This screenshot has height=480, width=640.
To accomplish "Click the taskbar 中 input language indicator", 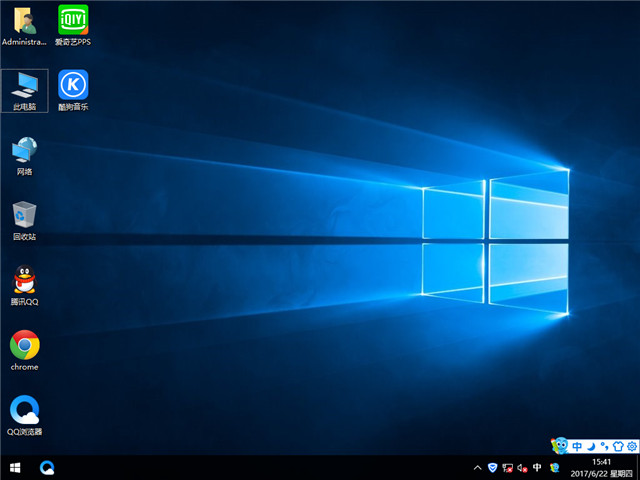I will [x=537, y=467].
